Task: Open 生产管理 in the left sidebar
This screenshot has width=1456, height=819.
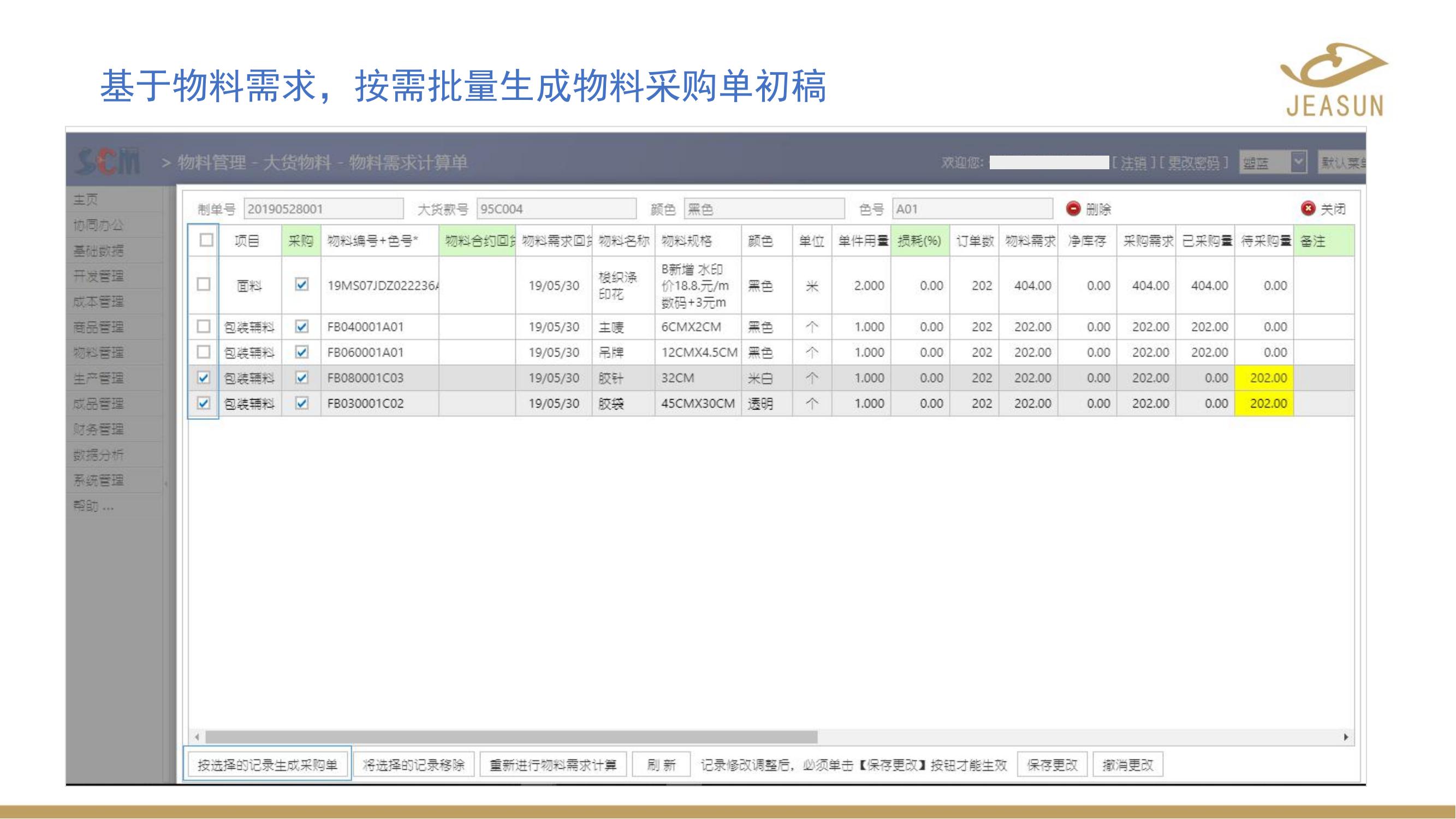Action: (x=98, y=378)
